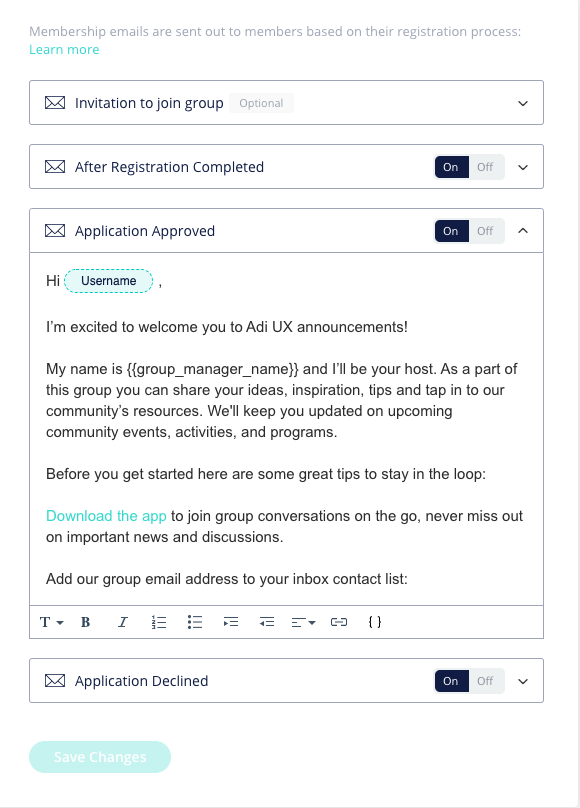Insert a hyperlink using link icon
This screenshot has height=808, width=580.
(x=339, y=622)
